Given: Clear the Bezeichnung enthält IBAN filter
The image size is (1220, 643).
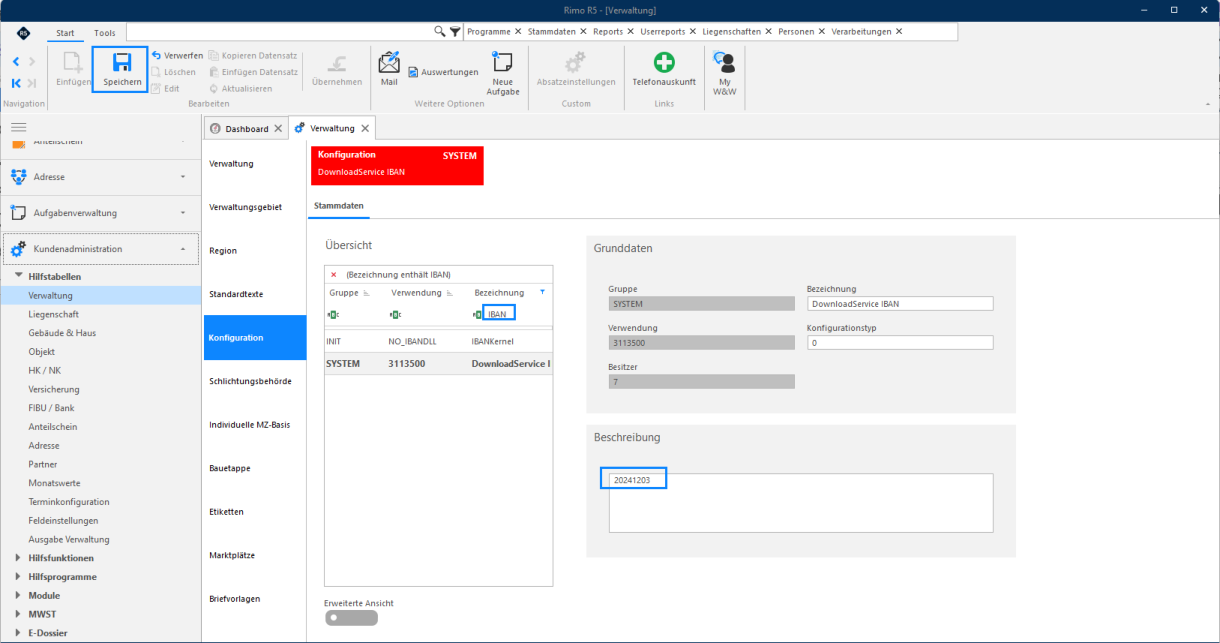Looking at the screenshot, I should (x=334, y=274).
